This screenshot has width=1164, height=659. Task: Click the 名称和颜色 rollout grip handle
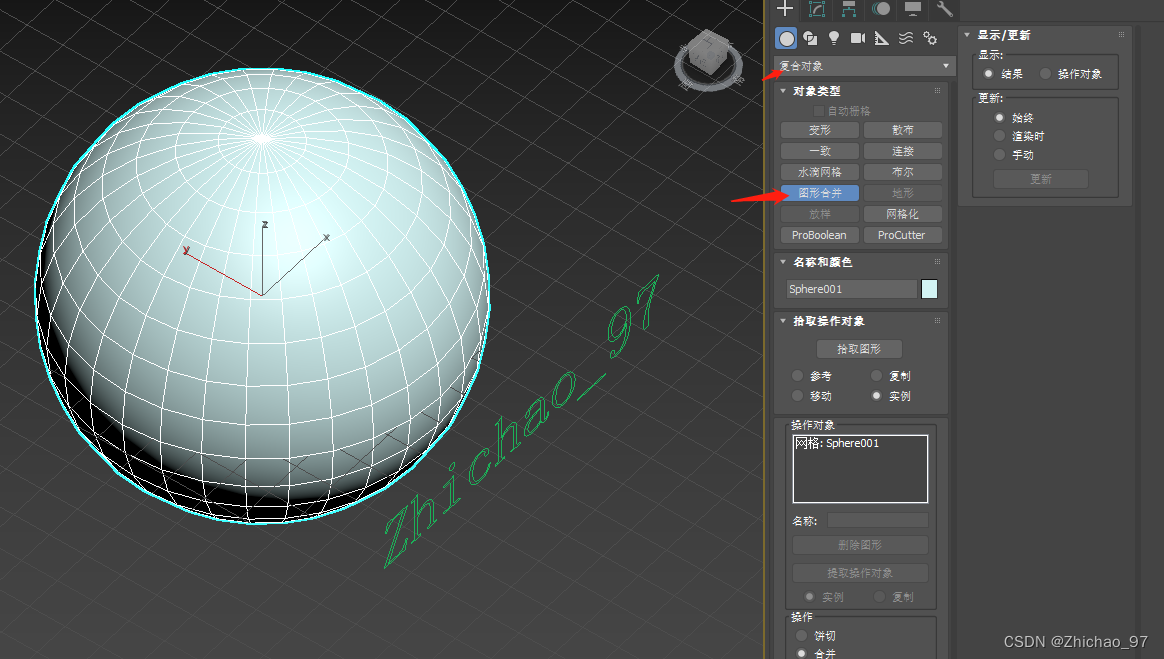point(938,262)
